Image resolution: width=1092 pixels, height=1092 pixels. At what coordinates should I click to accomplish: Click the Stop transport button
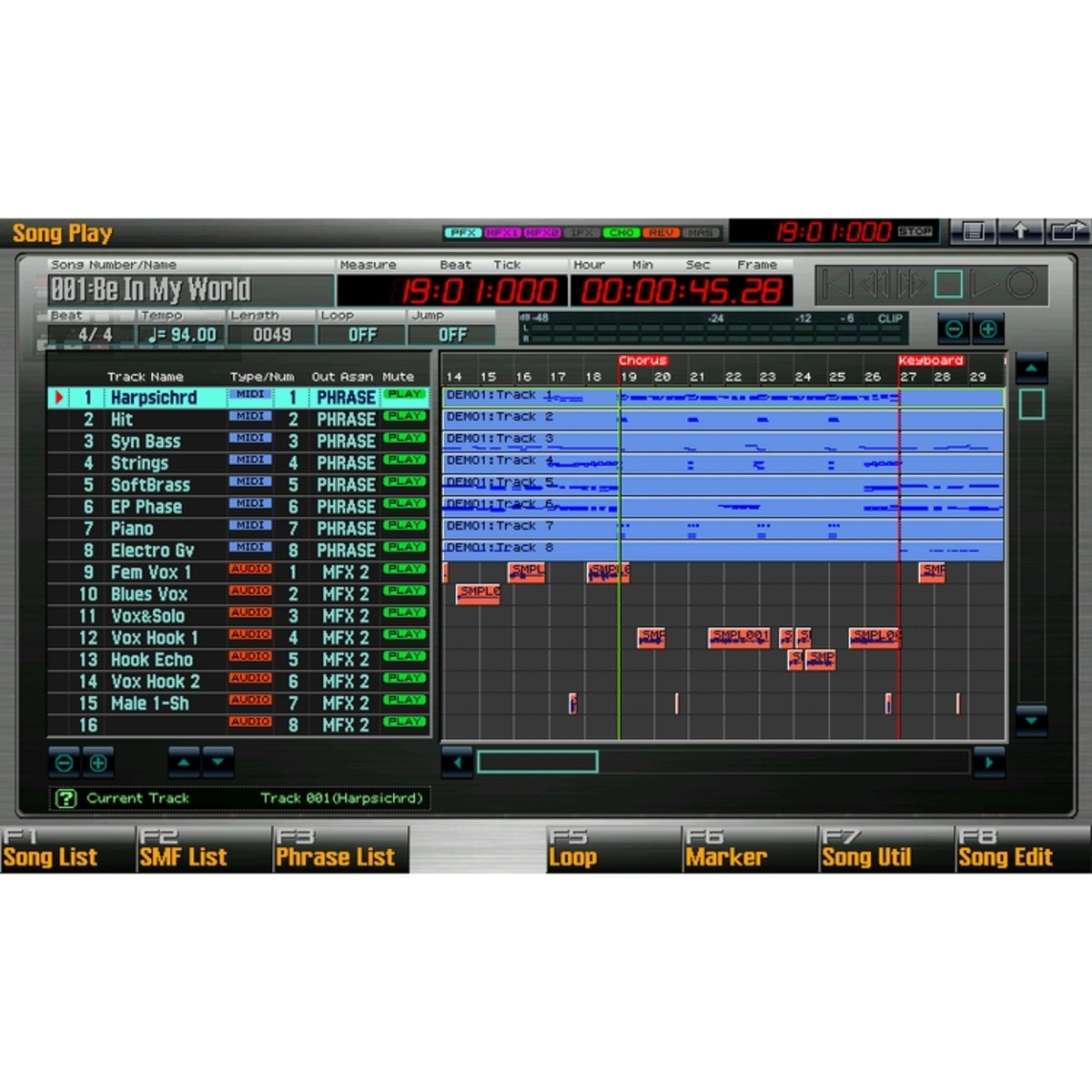[948, 285]
